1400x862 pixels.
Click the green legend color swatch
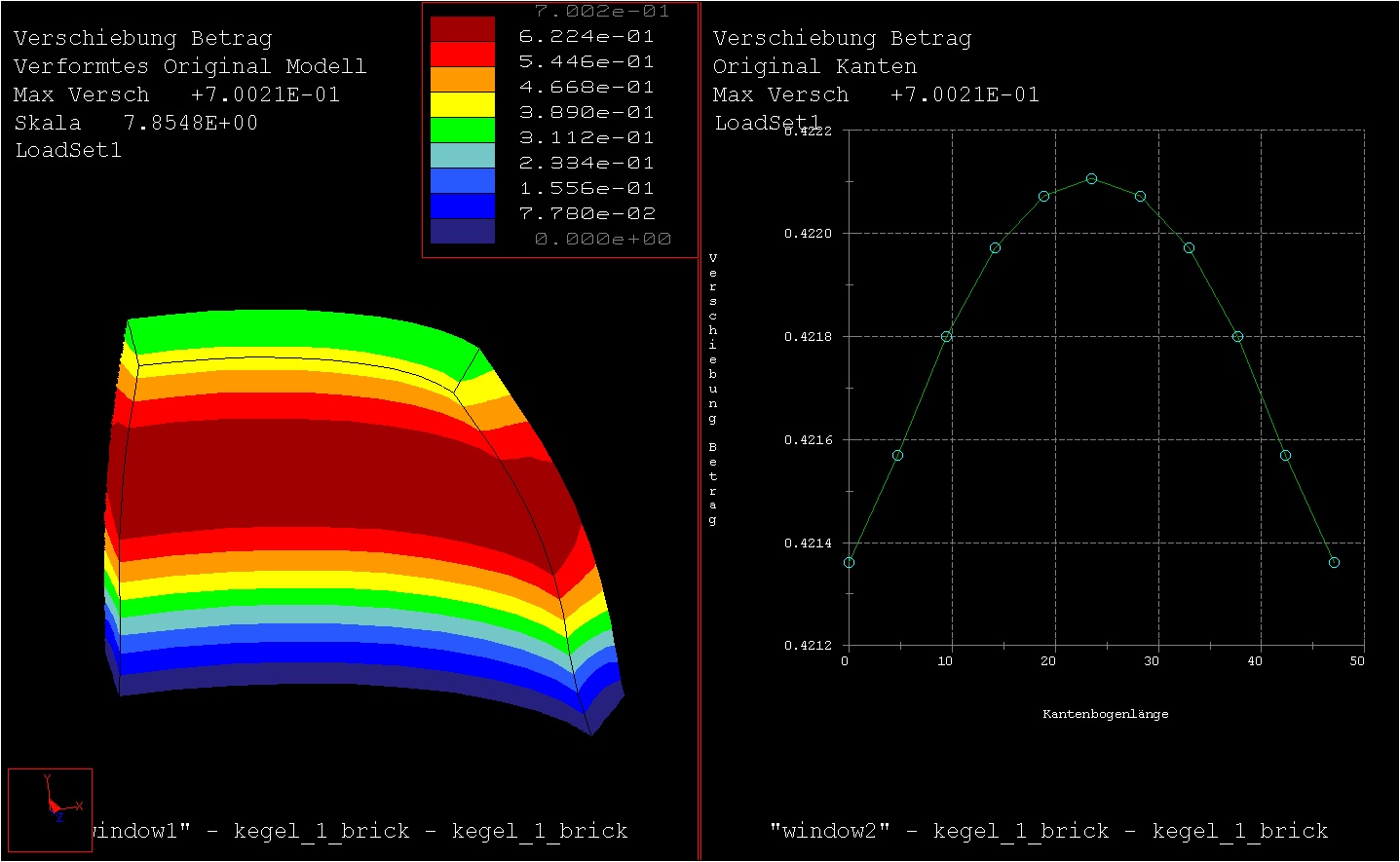pyautogui.click(x=463, y=131)
